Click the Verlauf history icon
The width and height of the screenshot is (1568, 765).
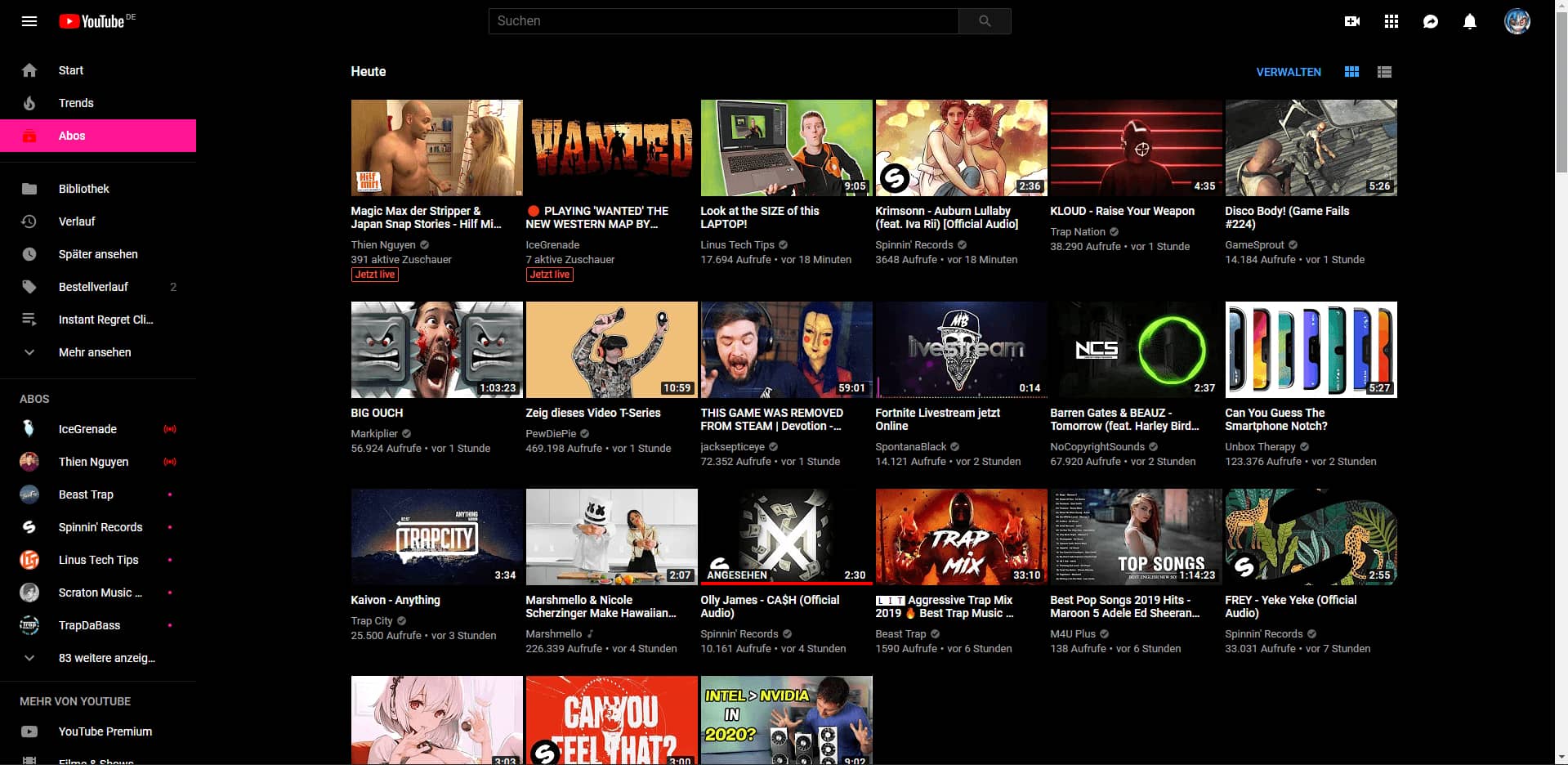[29, 221]
